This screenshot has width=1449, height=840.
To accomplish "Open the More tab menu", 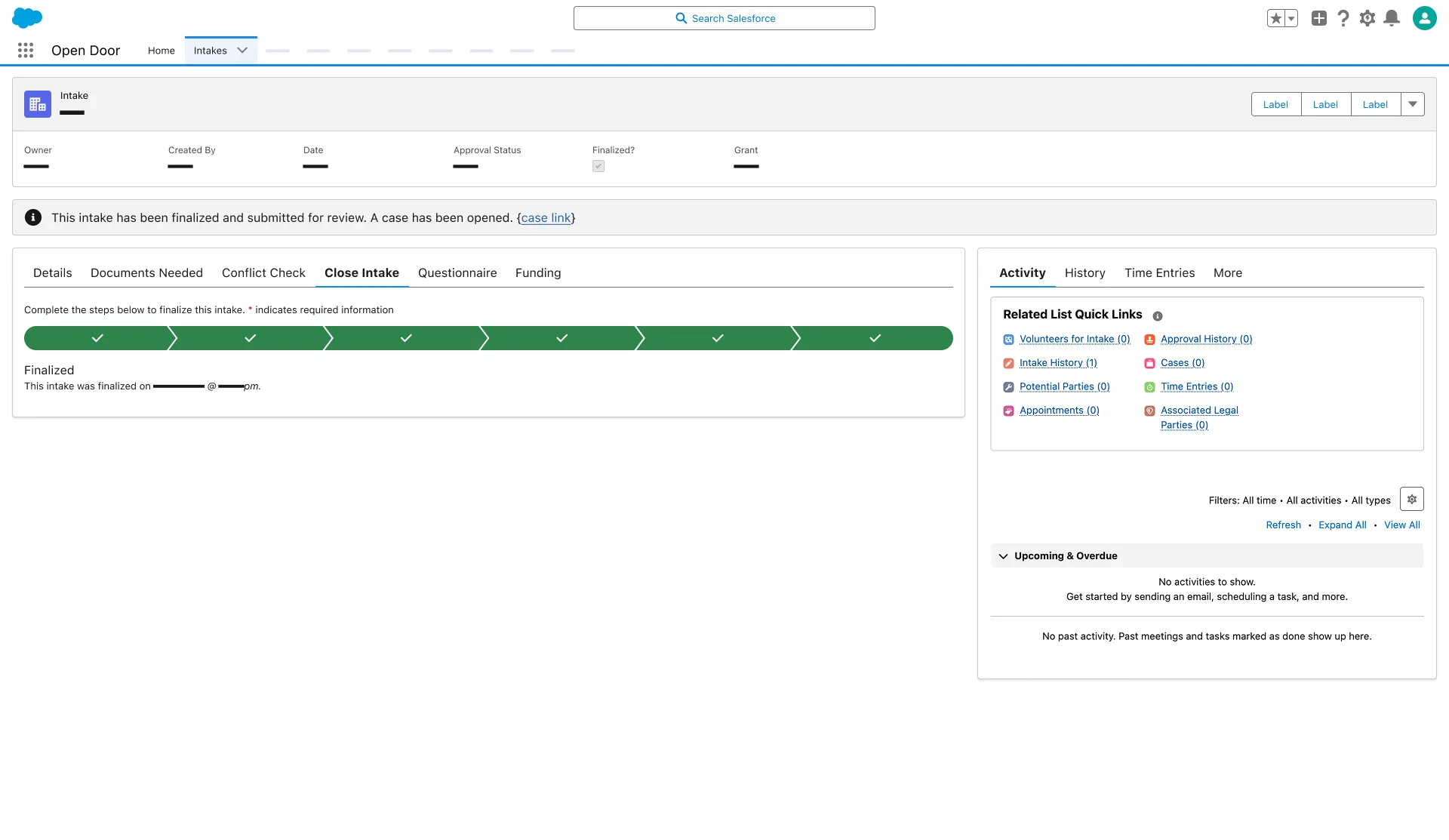I will point(1227,272).
